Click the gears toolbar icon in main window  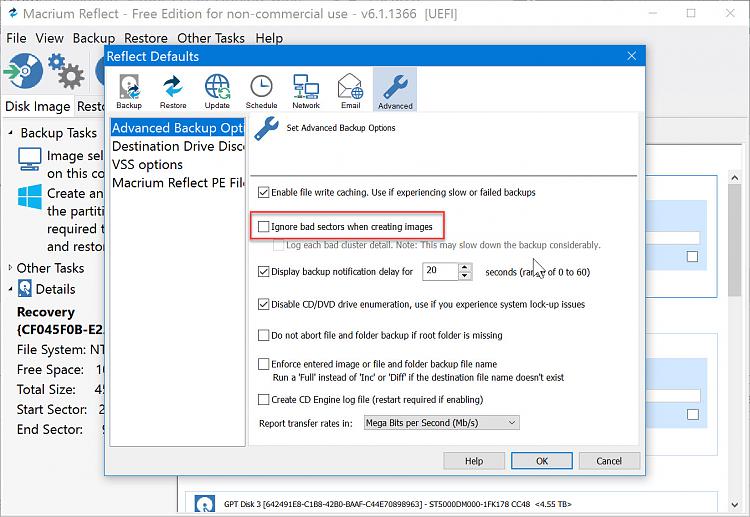click(x=66, y=71)
